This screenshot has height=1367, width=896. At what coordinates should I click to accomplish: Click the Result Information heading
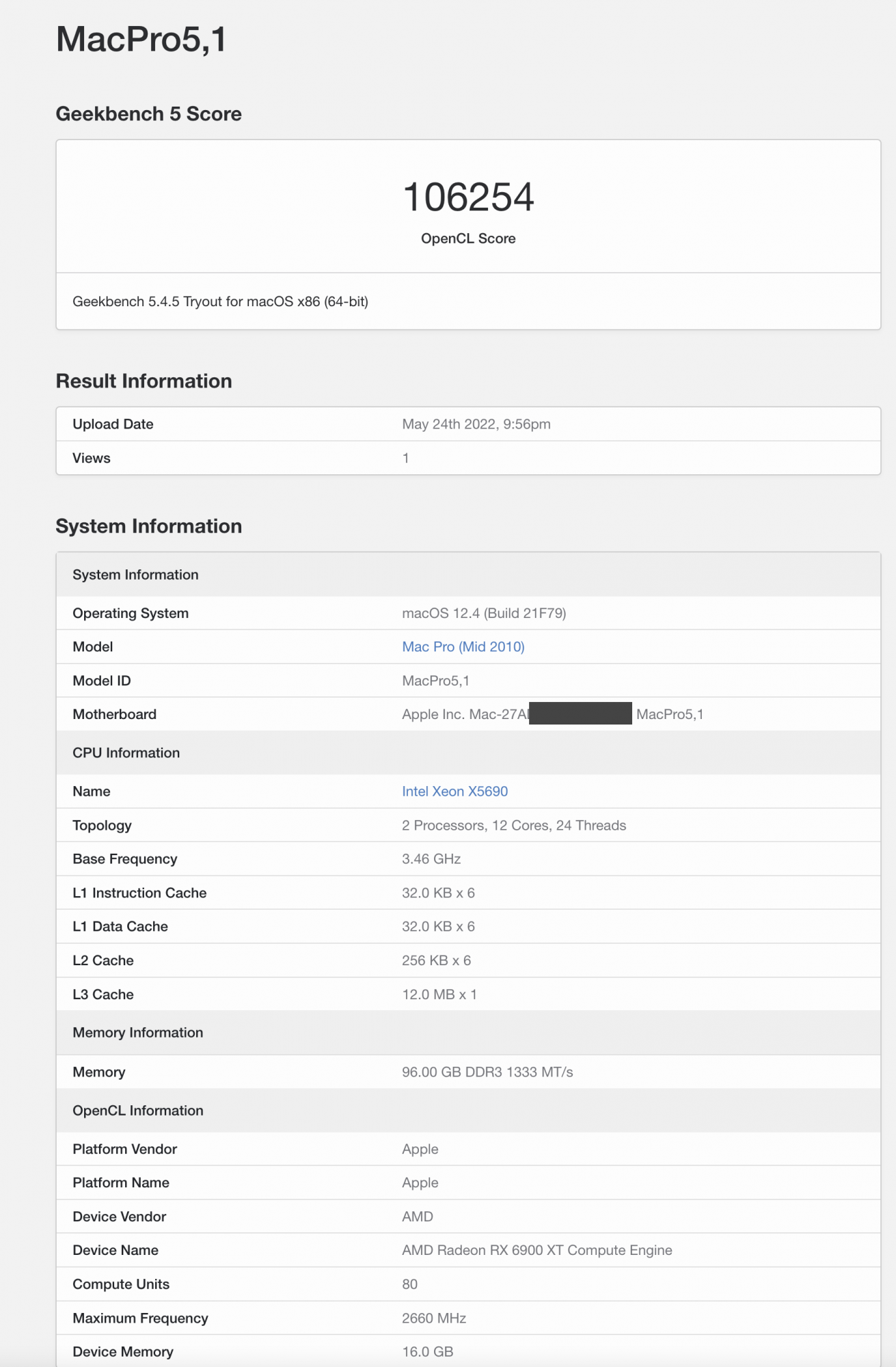[144, 381]
